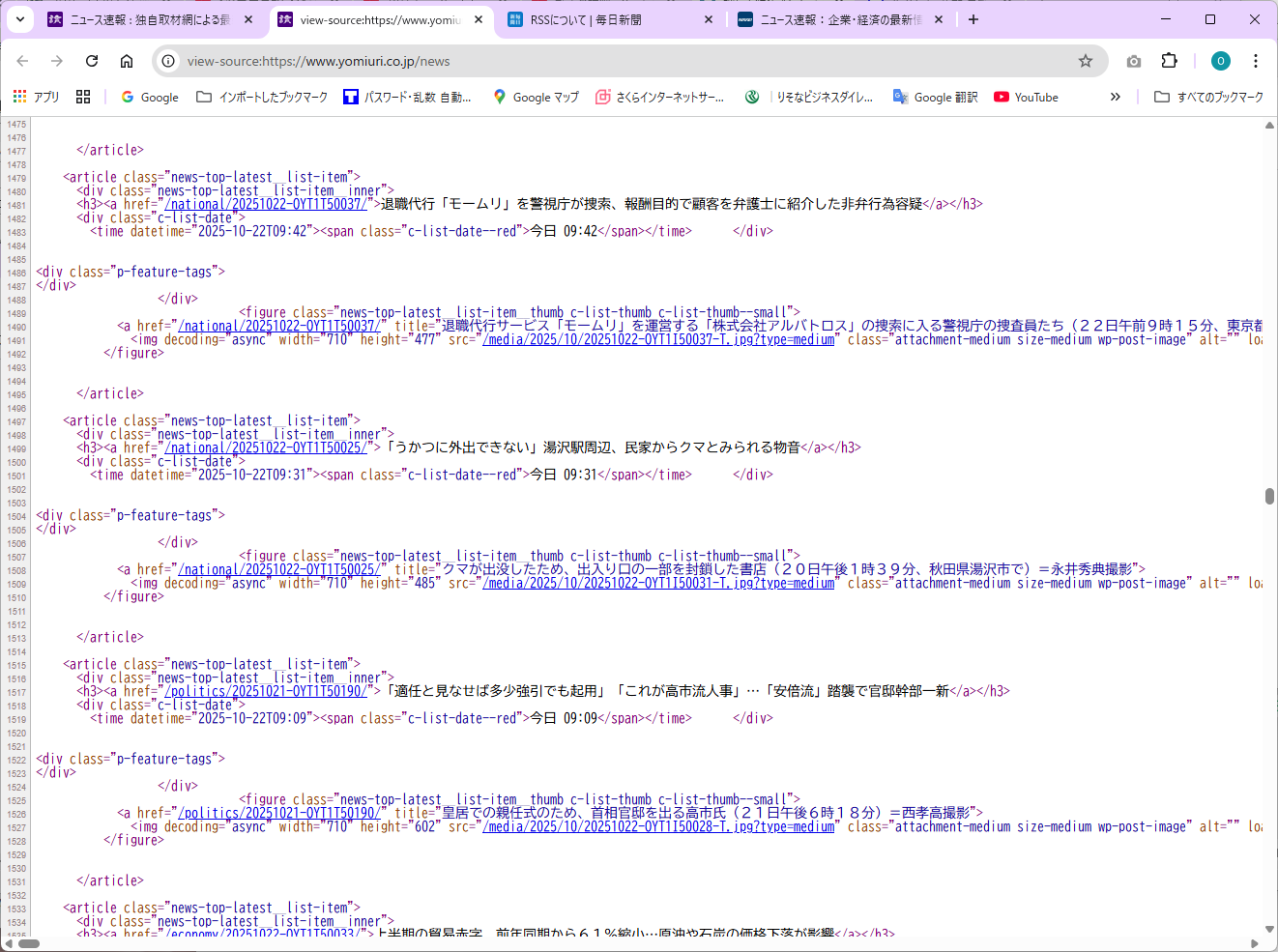Expand the tab search dropdown arrow

[x=19, y=19]
